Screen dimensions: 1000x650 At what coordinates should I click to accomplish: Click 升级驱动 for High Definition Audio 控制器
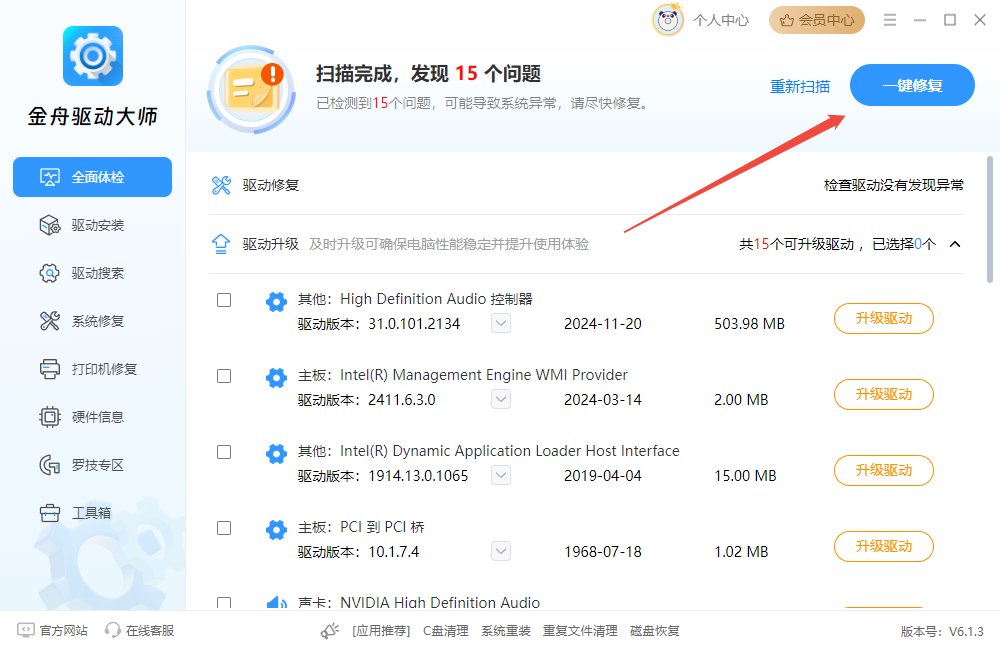point(884,318)
